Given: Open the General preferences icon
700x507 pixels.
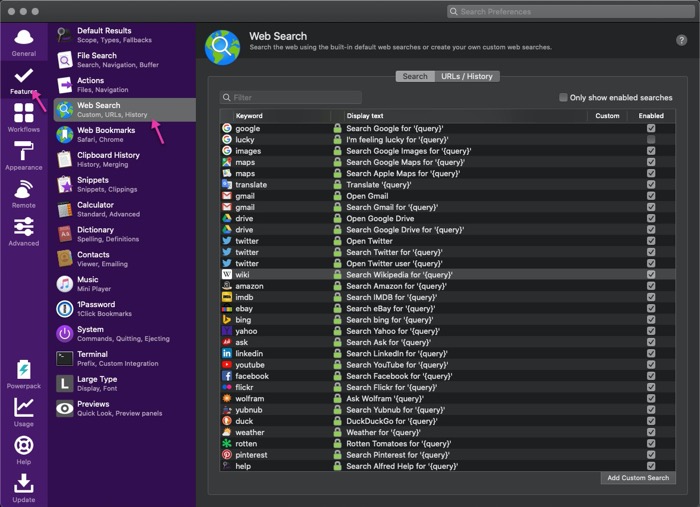Looking at the screenshot, I should [x=24, y=37].
